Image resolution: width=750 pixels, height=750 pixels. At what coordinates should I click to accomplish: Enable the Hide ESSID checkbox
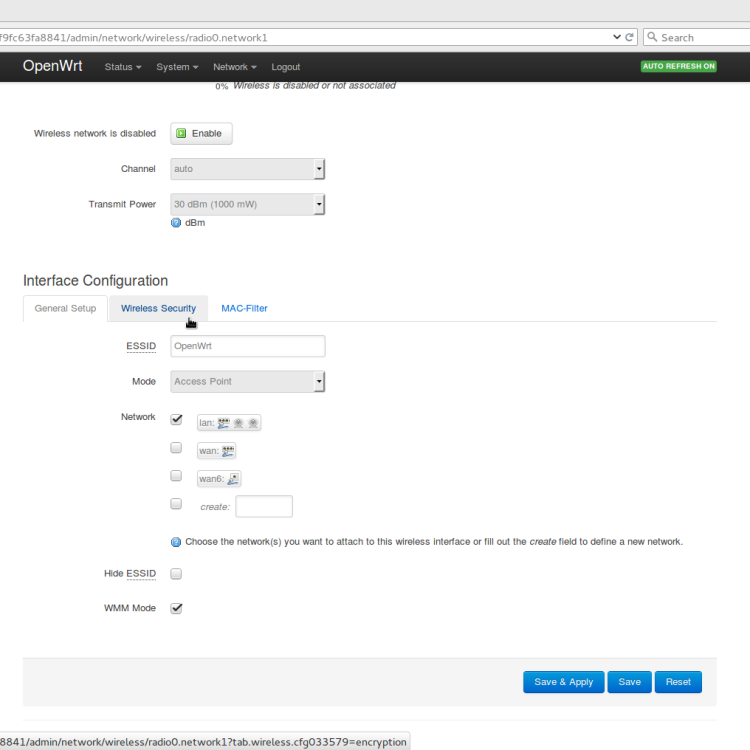click(176, 574)
